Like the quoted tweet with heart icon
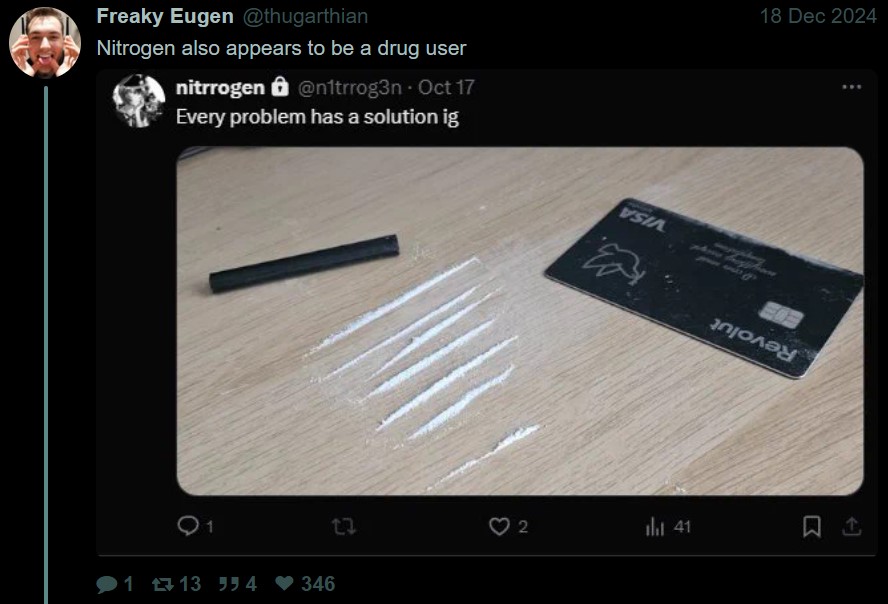This screenshot has width=888, height=604. tap(499, 526)
